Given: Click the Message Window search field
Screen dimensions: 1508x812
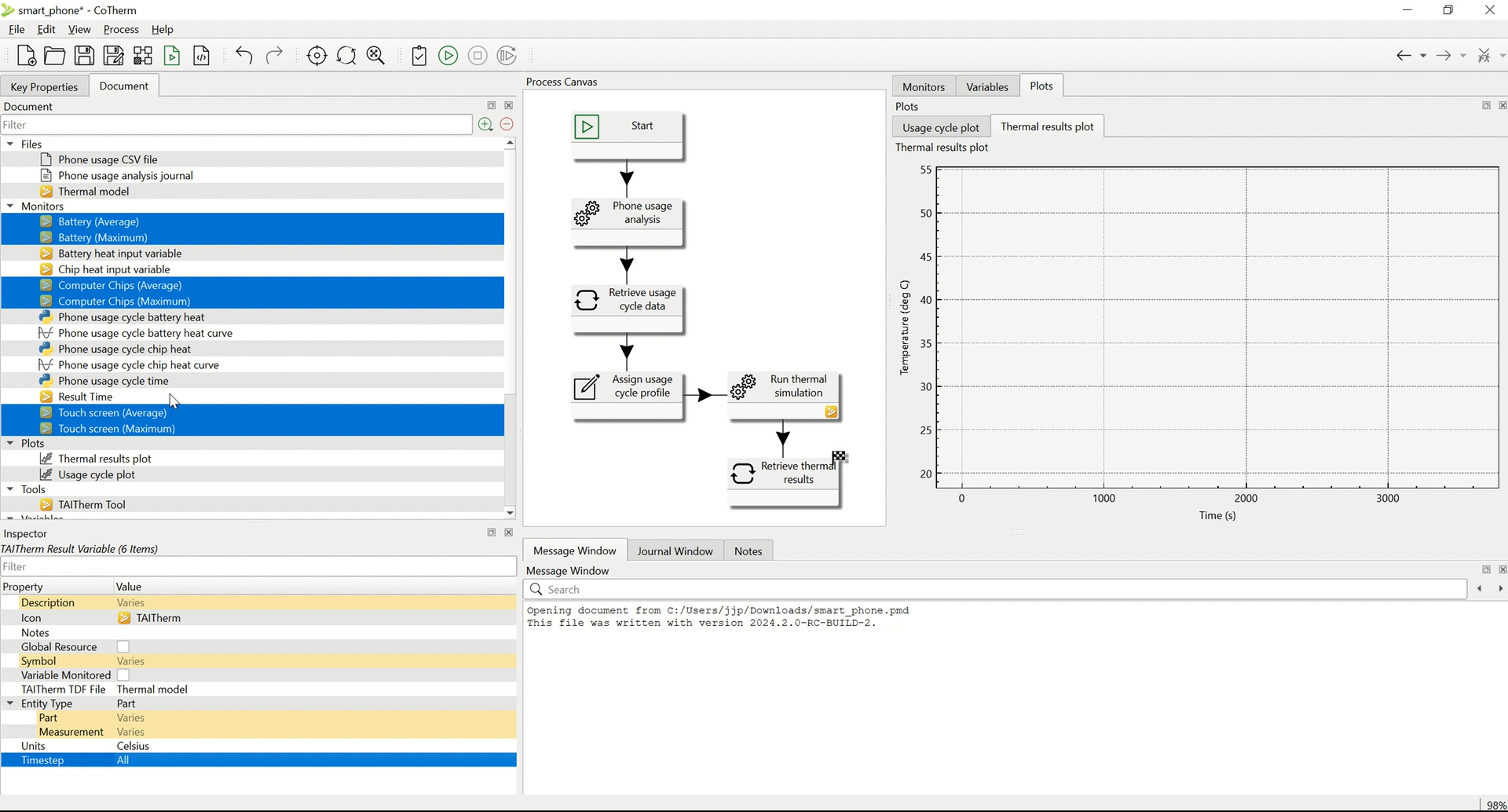Looking at the screenshot, I should click(995, 590).
